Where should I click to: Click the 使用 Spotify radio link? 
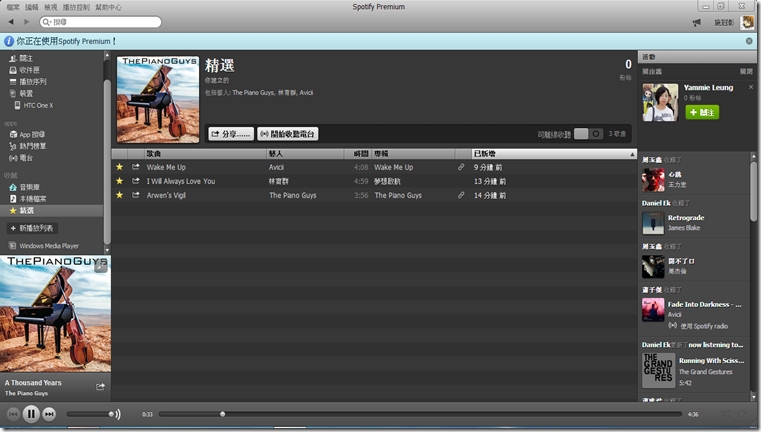[x=703, y=326]
